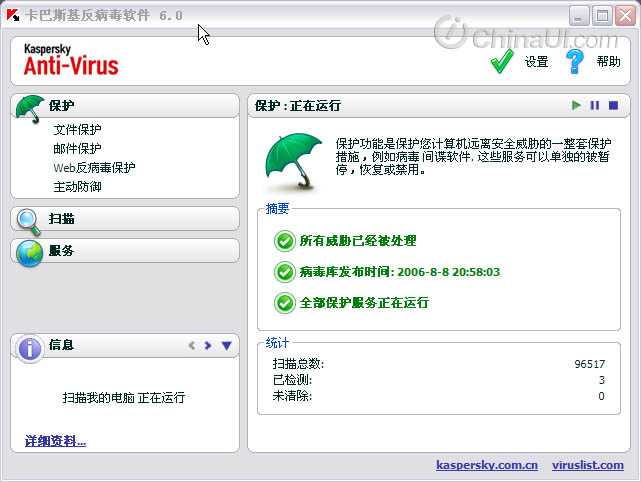
Task: Click check icon beside 所有威胁已经被处理
Action: click(x=285, y=241)
